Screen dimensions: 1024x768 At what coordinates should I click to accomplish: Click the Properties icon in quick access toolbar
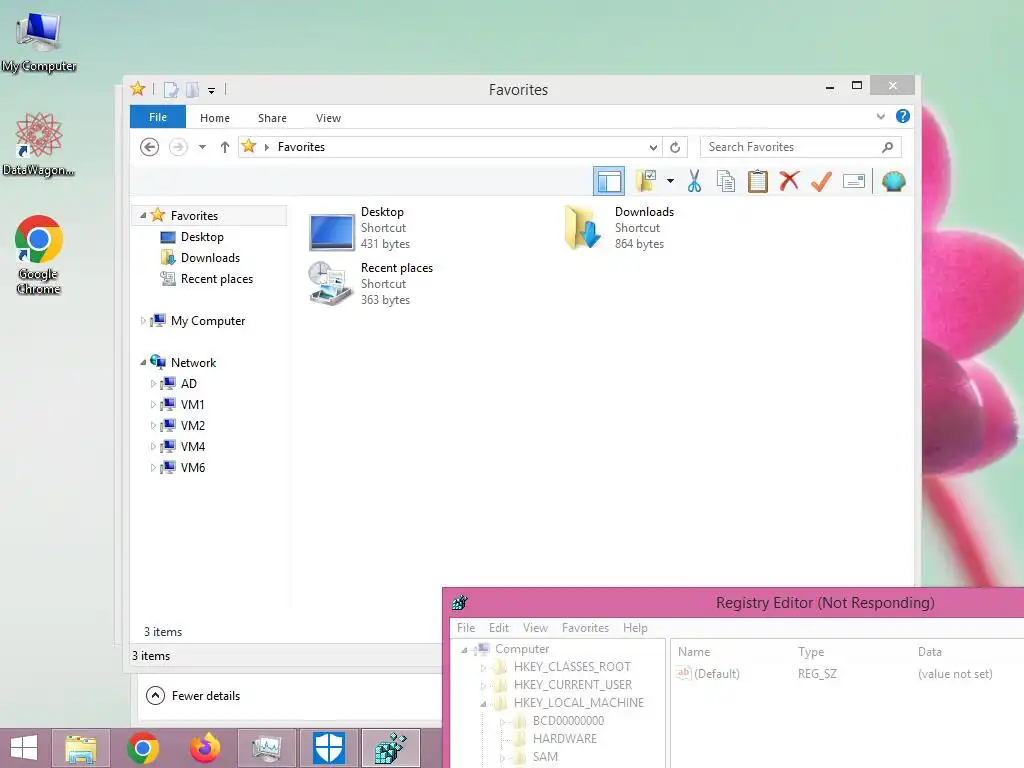[x=170, y=89]
